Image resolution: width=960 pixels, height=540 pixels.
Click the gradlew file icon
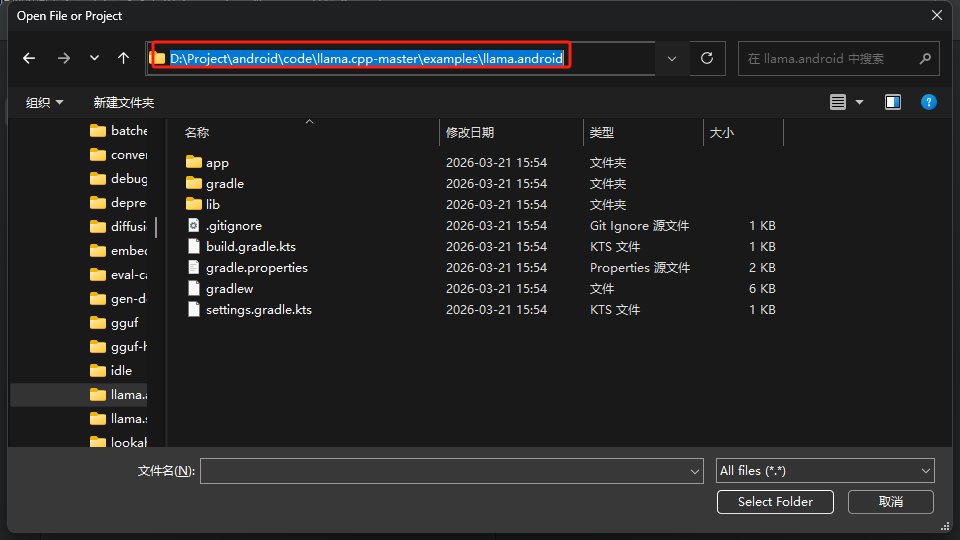coord(193,288)
